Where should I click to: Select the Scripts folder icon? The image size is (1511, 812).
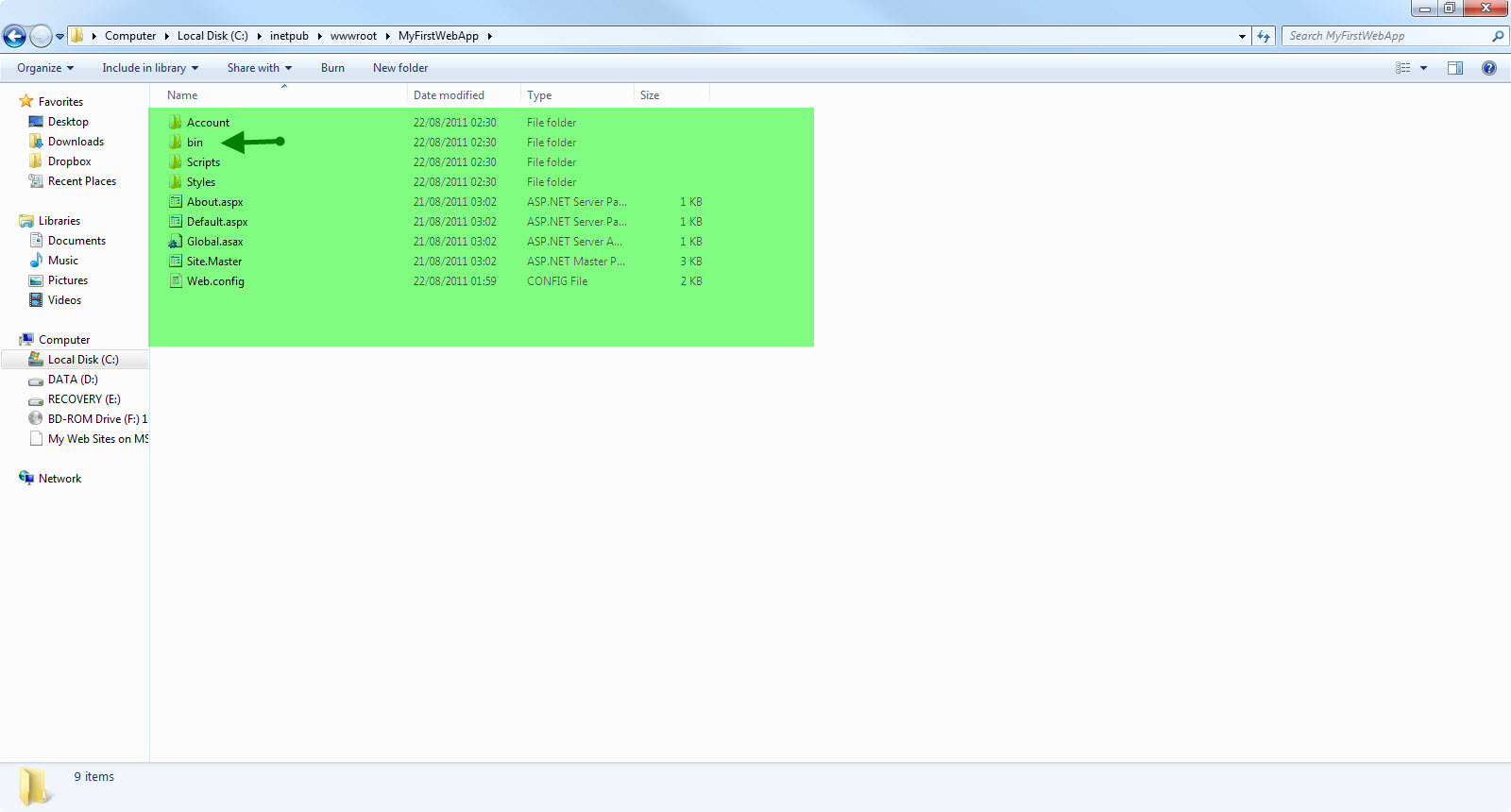[175, 161]
